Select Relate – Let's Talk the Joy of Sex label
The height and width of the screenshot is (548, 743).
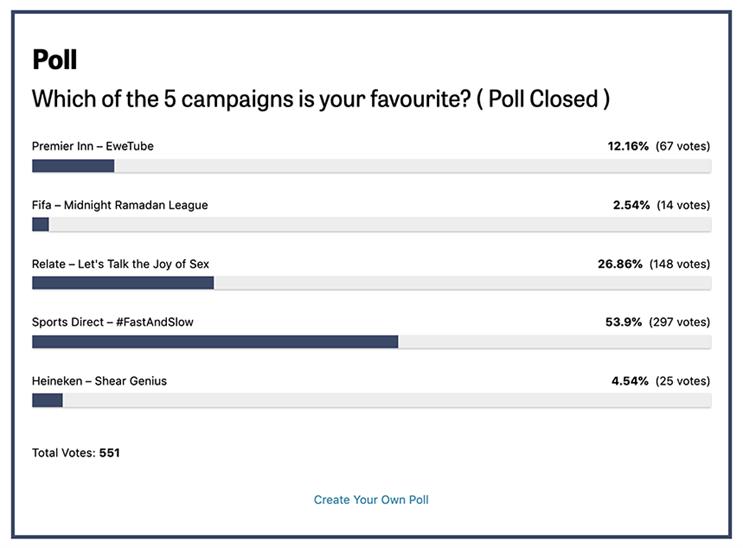[120, 264]
